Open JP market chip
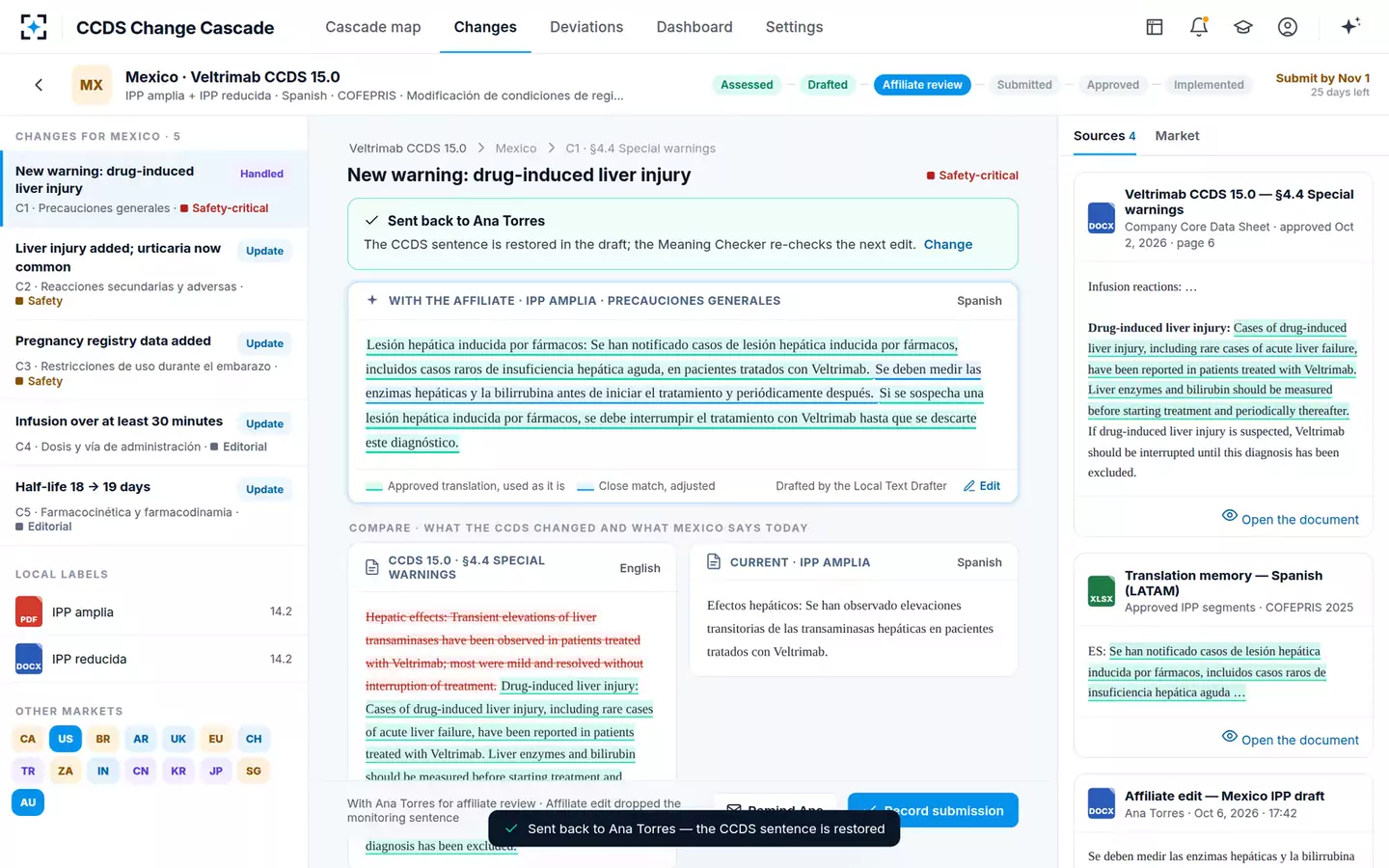 click(x=216, y=771)
